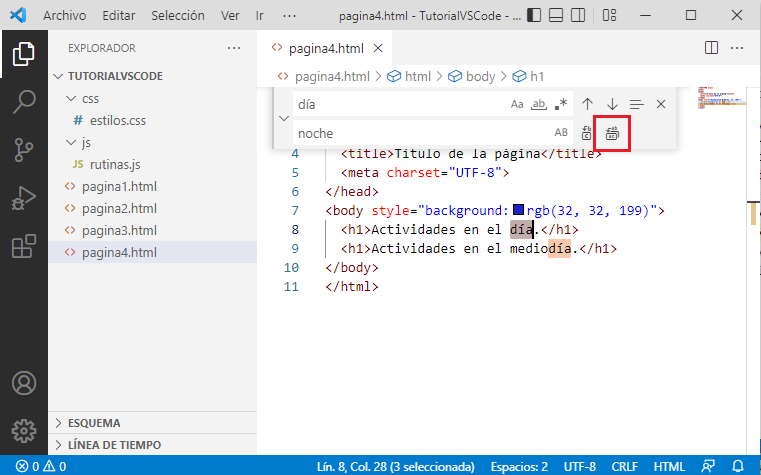Expand the ESQUEMA section

[152, 423]
